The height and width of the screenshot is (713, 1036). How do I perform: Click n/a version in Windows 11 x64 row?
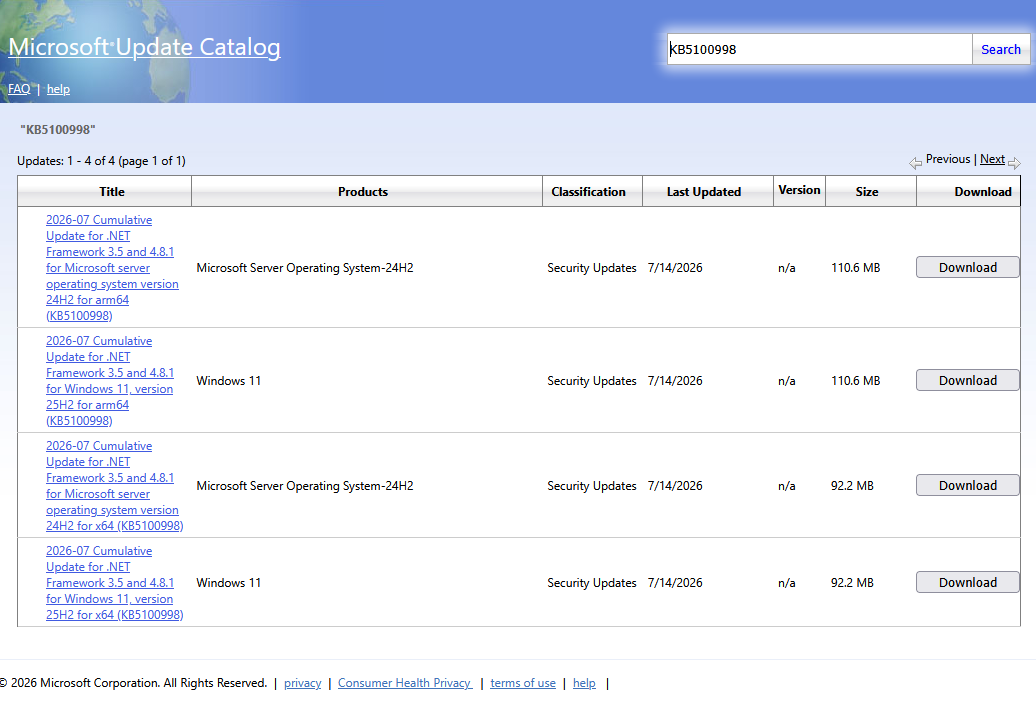(786, 583)
